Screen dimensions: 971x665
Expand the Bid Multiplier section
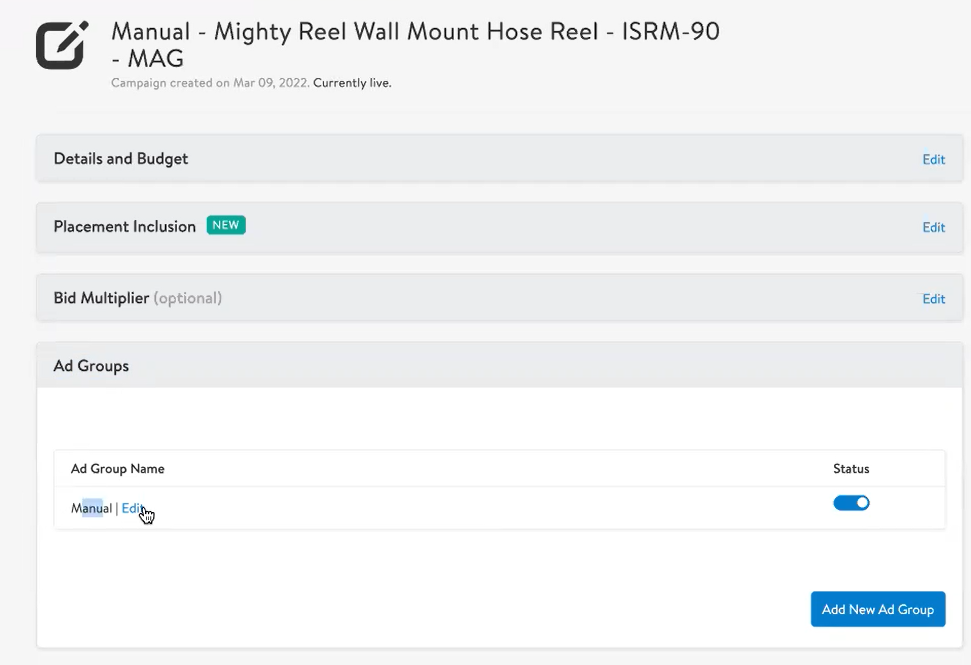pos(100,297)
